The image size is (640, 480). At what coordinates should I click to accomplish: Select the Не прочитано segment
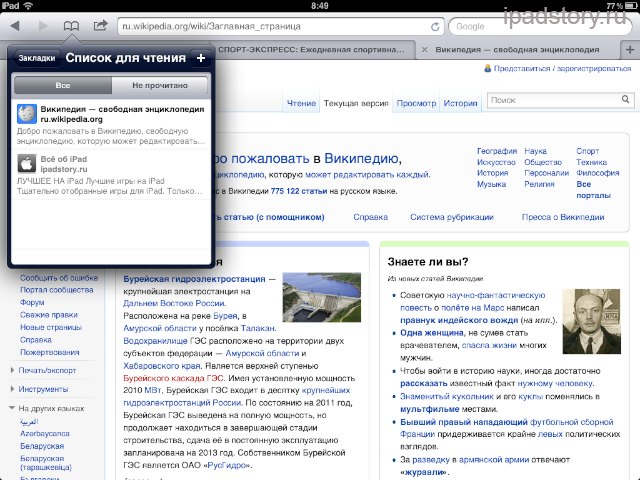coord(160,85)
